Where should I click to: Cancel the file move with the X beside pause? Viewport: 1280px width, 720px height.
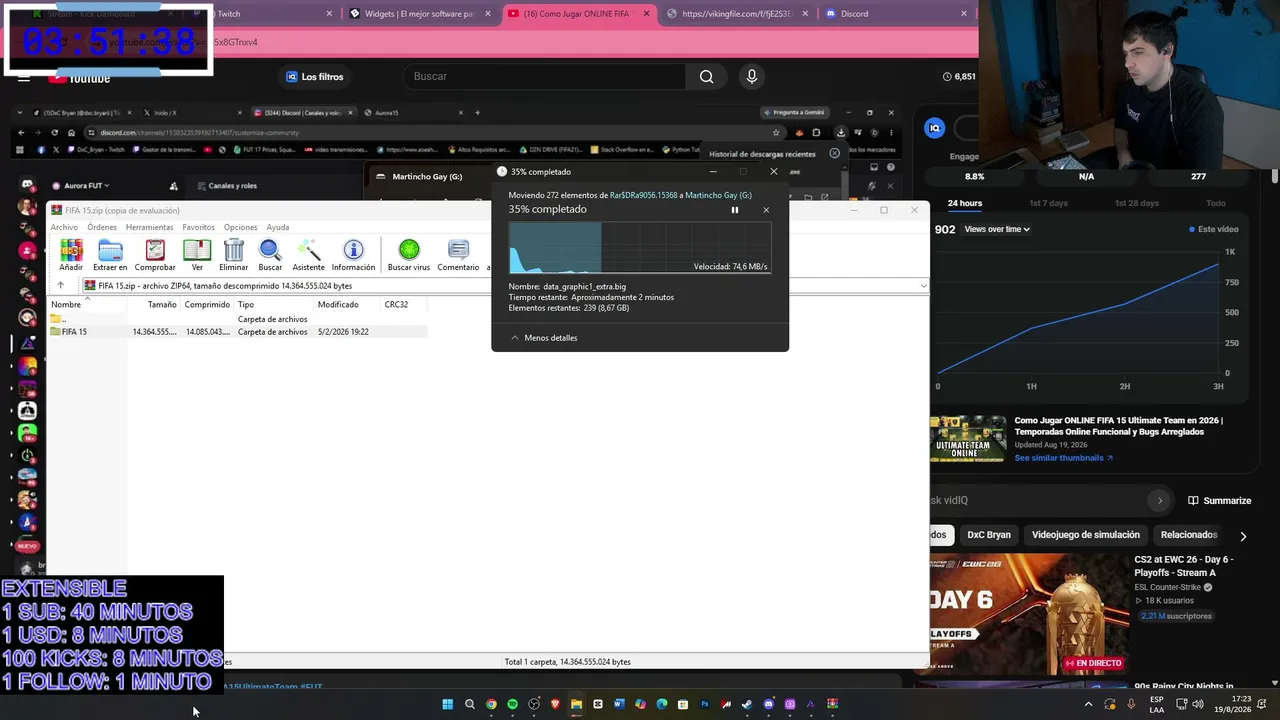(x=766, y=210)
